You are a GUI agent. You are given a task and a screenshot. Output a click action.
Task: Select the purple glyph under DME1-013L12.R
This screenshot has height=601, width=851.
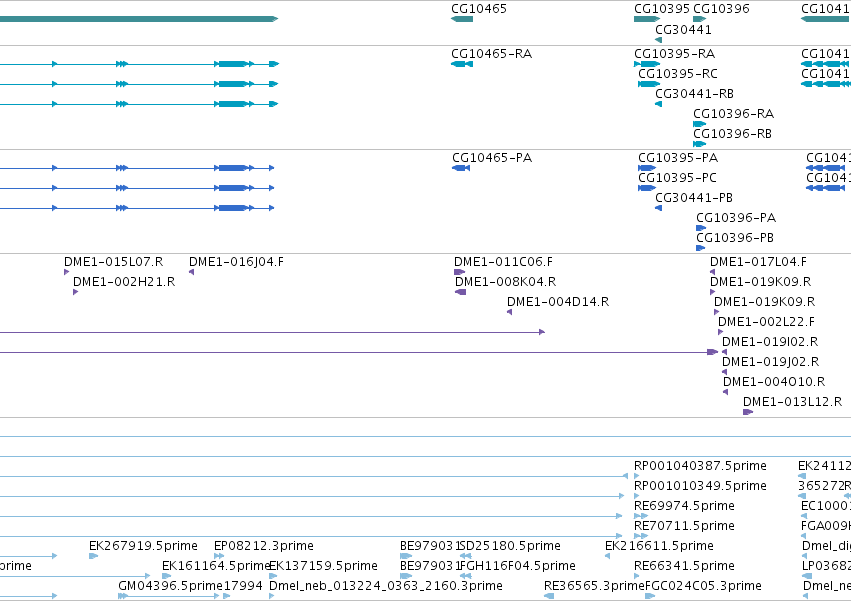tap(748, 412)
